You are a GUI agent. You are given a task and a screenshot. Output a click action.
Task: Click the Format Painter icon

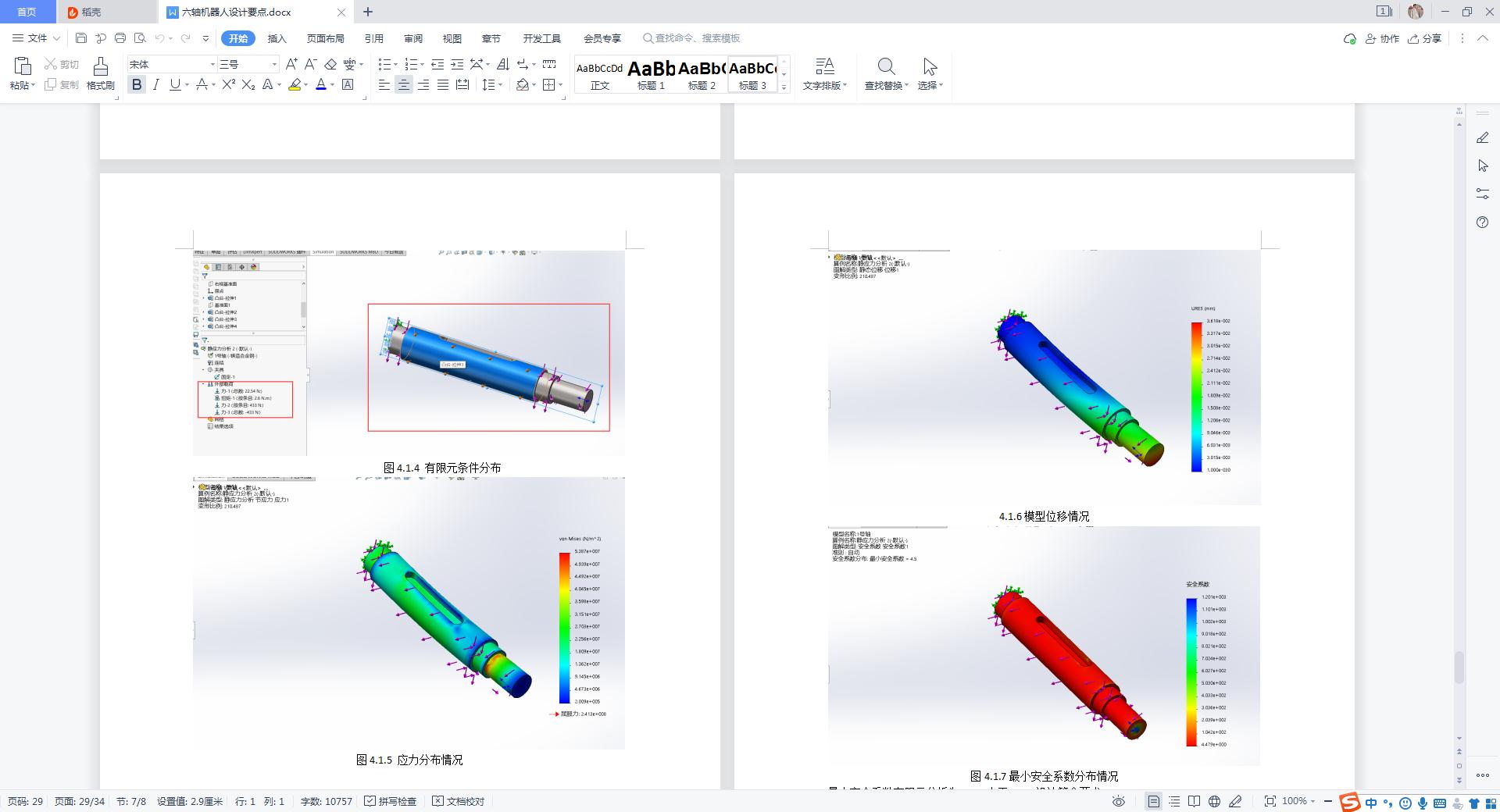coord(100,73)
